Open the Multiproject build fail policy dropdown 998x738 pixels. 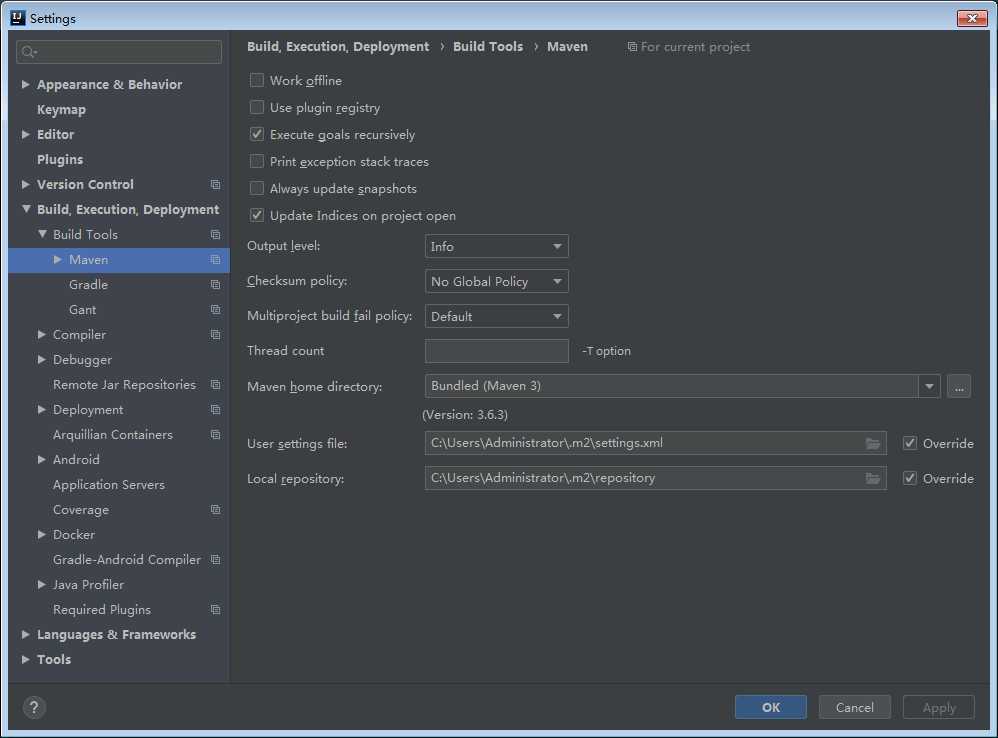(x=496, y=316)
